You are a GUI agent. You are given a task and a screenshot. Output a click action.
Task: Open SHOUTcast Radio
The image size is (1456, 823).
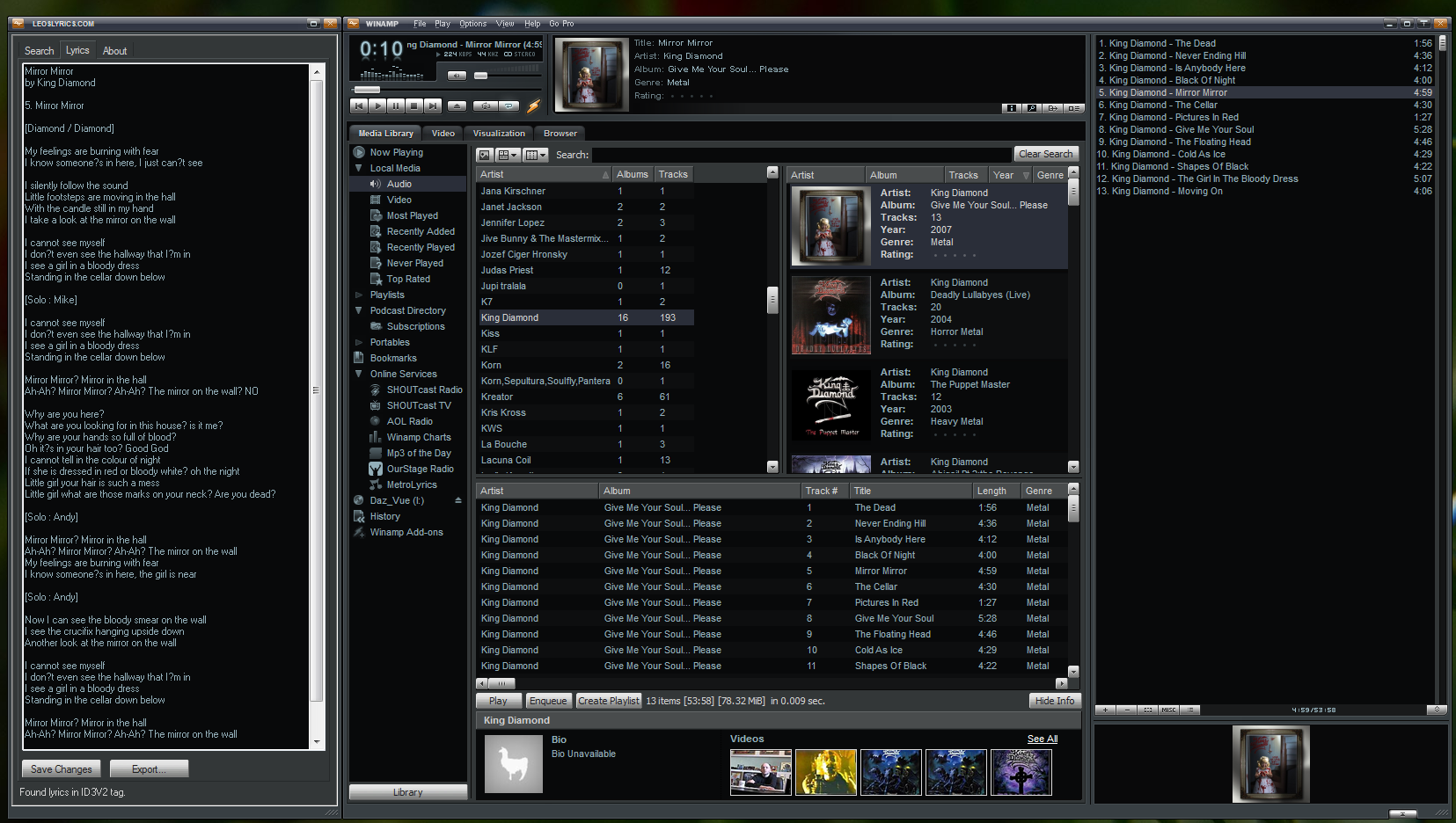click(x=425, y=390)
